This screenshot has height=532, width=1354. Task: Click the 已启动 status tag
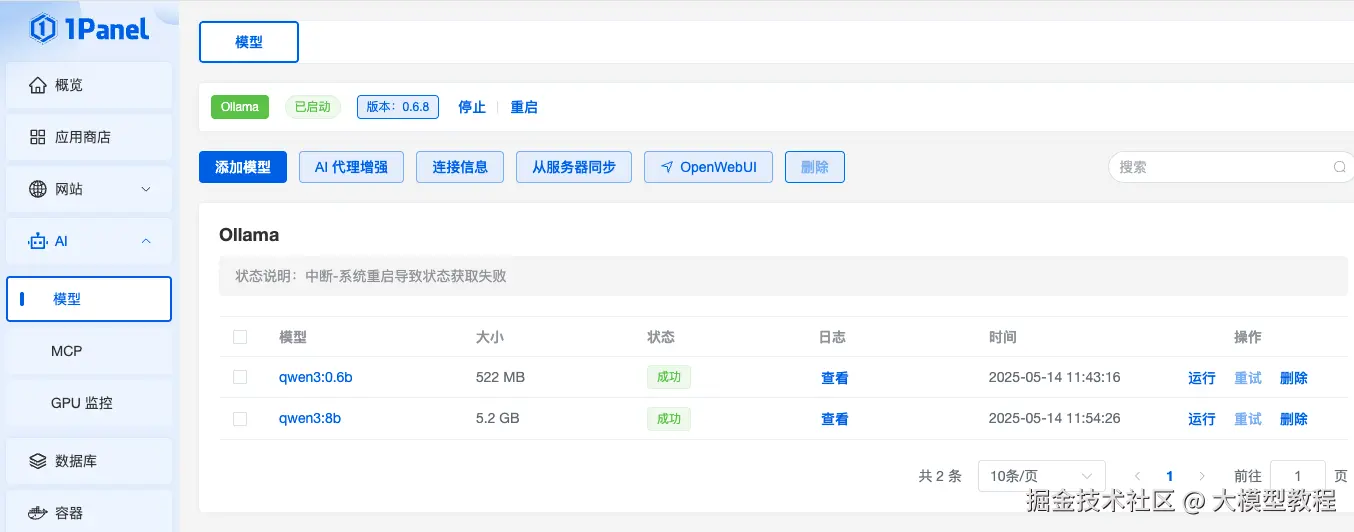(x=313, y=107)
